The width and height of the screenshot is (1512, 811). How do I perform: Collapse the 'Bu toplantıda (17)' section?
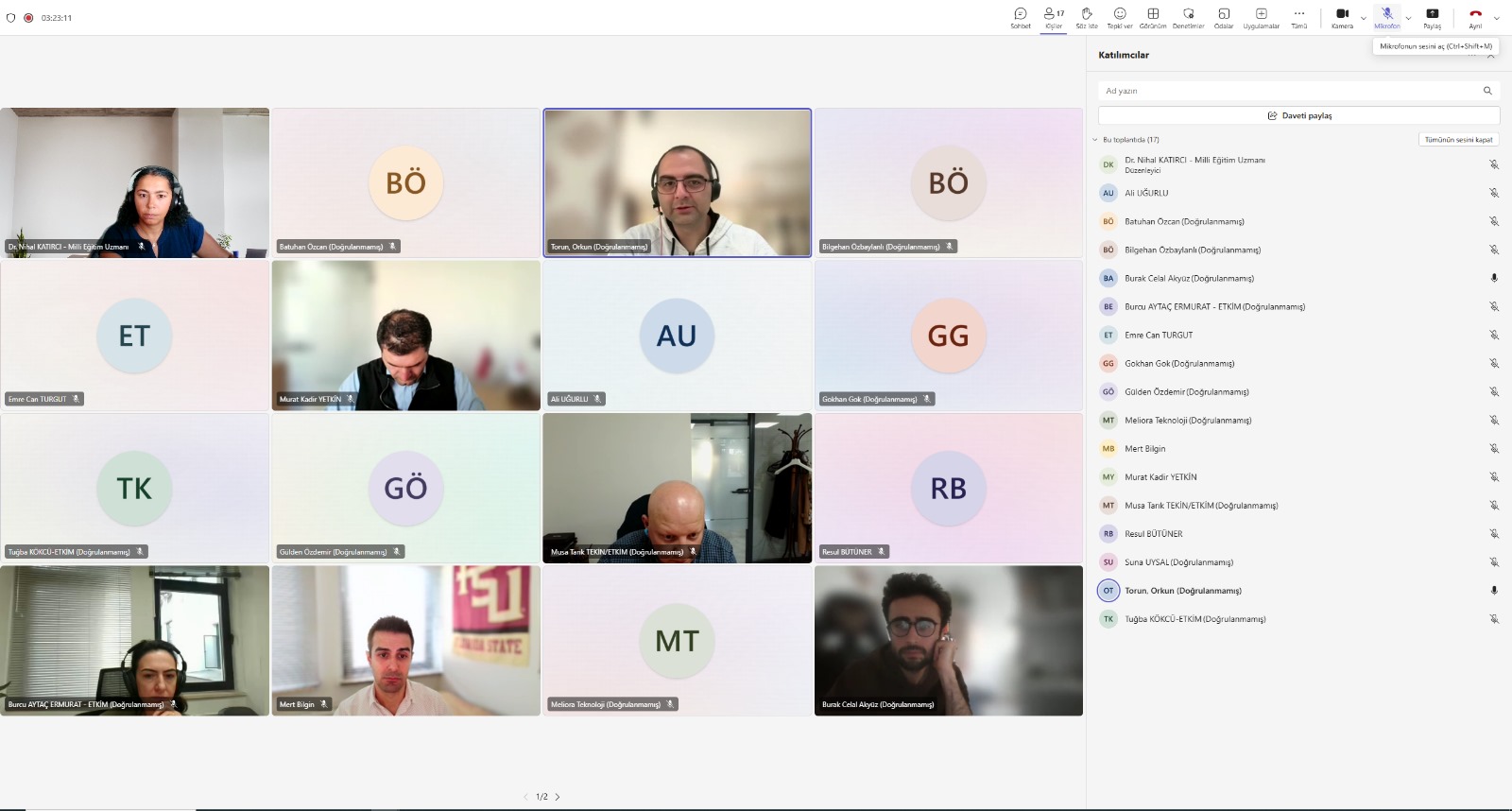pyautogui.click(x=1095, y=140)
